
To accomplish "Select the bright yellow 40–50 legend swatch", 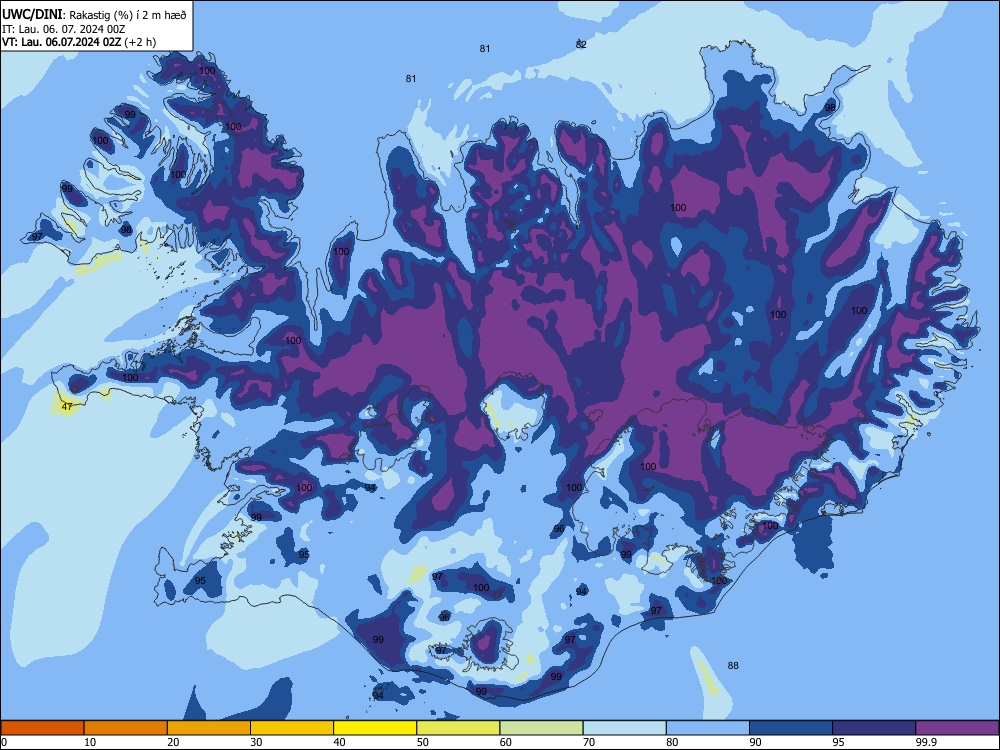I will 375,728.
